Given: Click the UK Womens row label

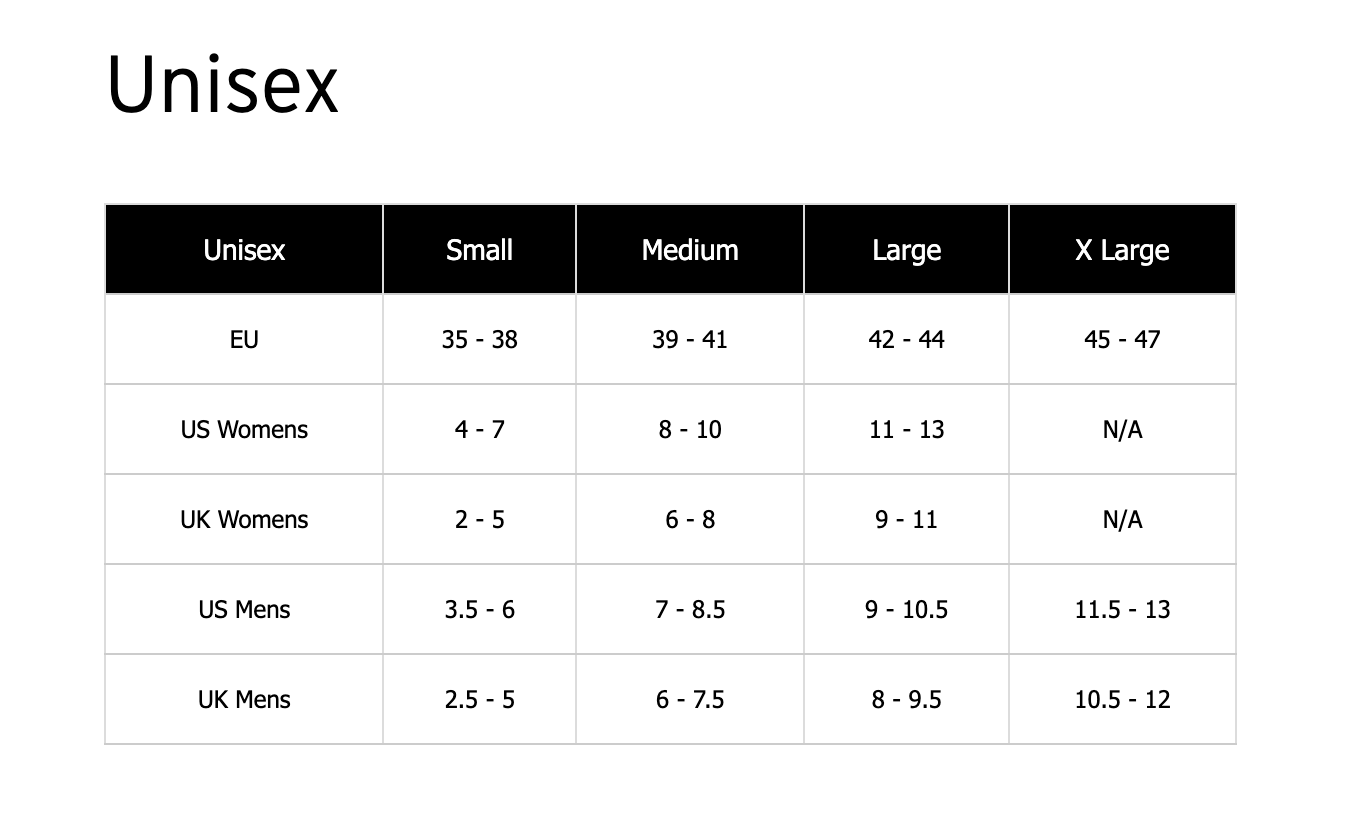Looking at the screenshot, I should pyautogui.click(x=244, y=519).
